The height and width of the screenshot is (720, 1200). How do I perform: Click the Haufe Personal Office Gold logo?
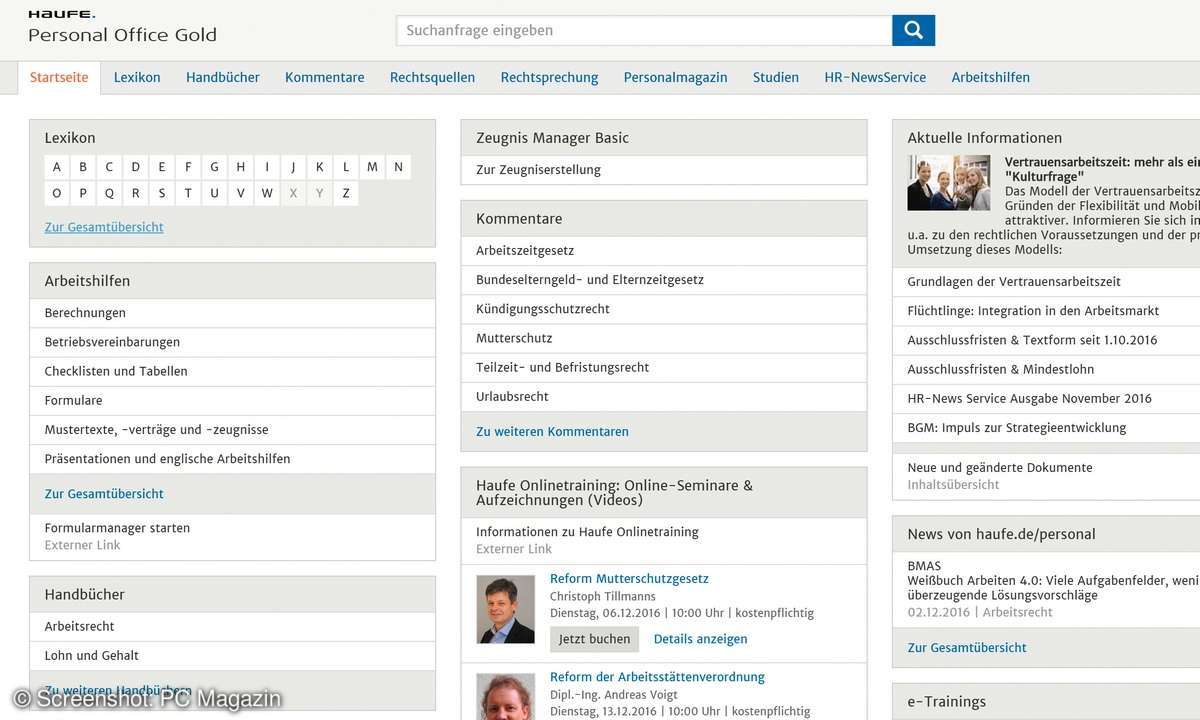click(x=122, y=28)
